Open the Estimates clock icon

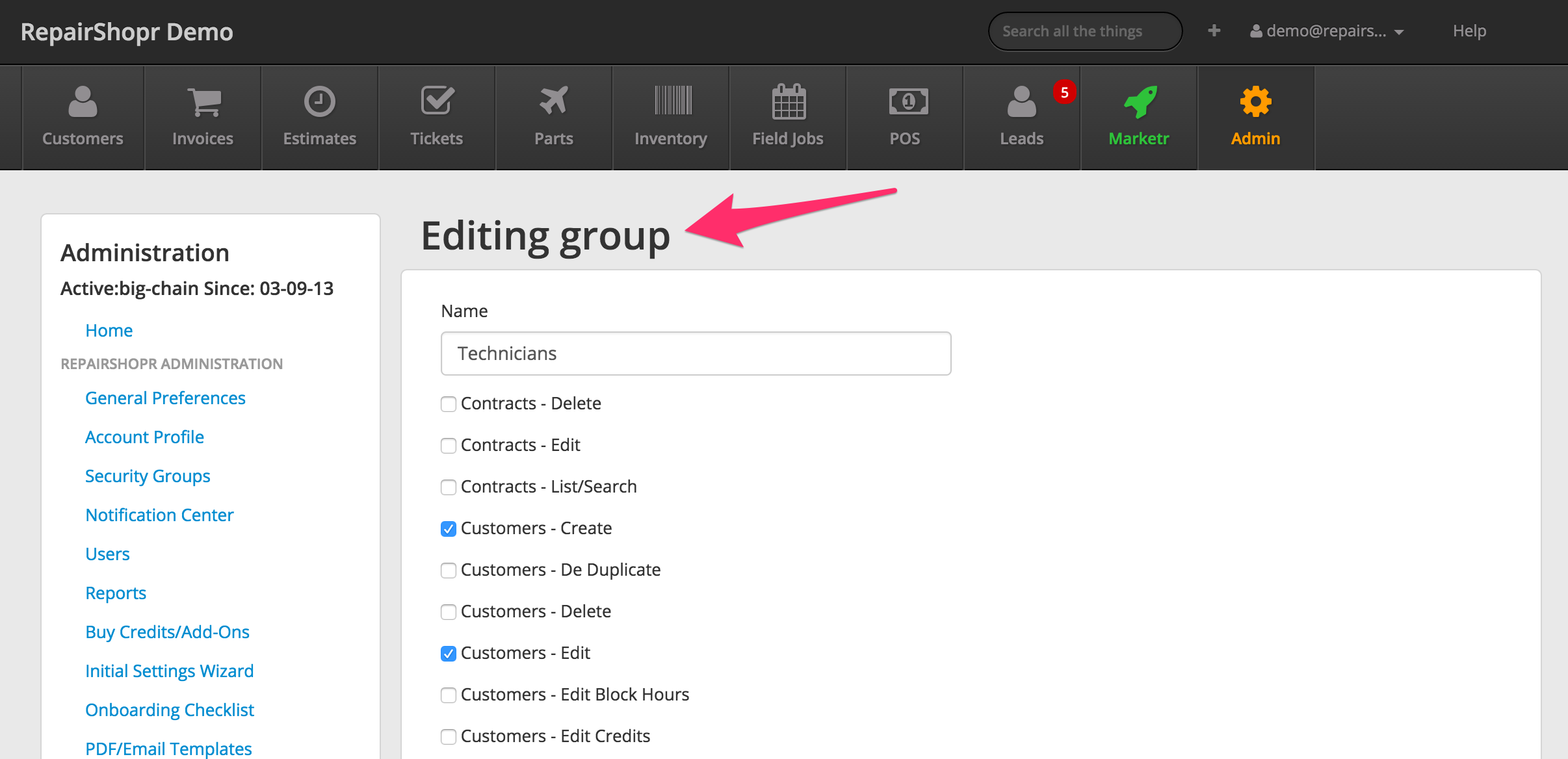coord(320,101)
